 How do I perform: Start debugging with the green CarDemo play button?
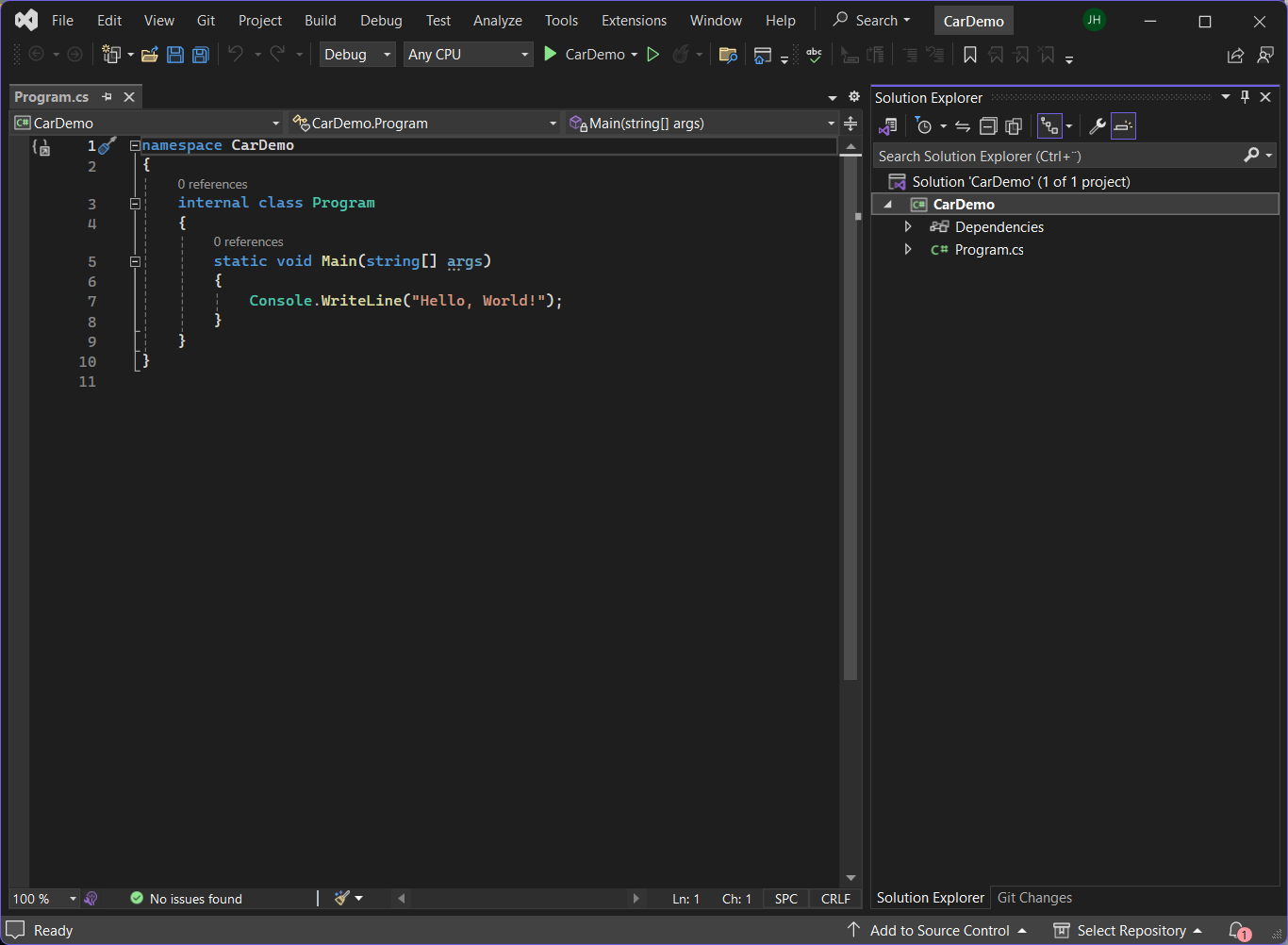[551, 55]
